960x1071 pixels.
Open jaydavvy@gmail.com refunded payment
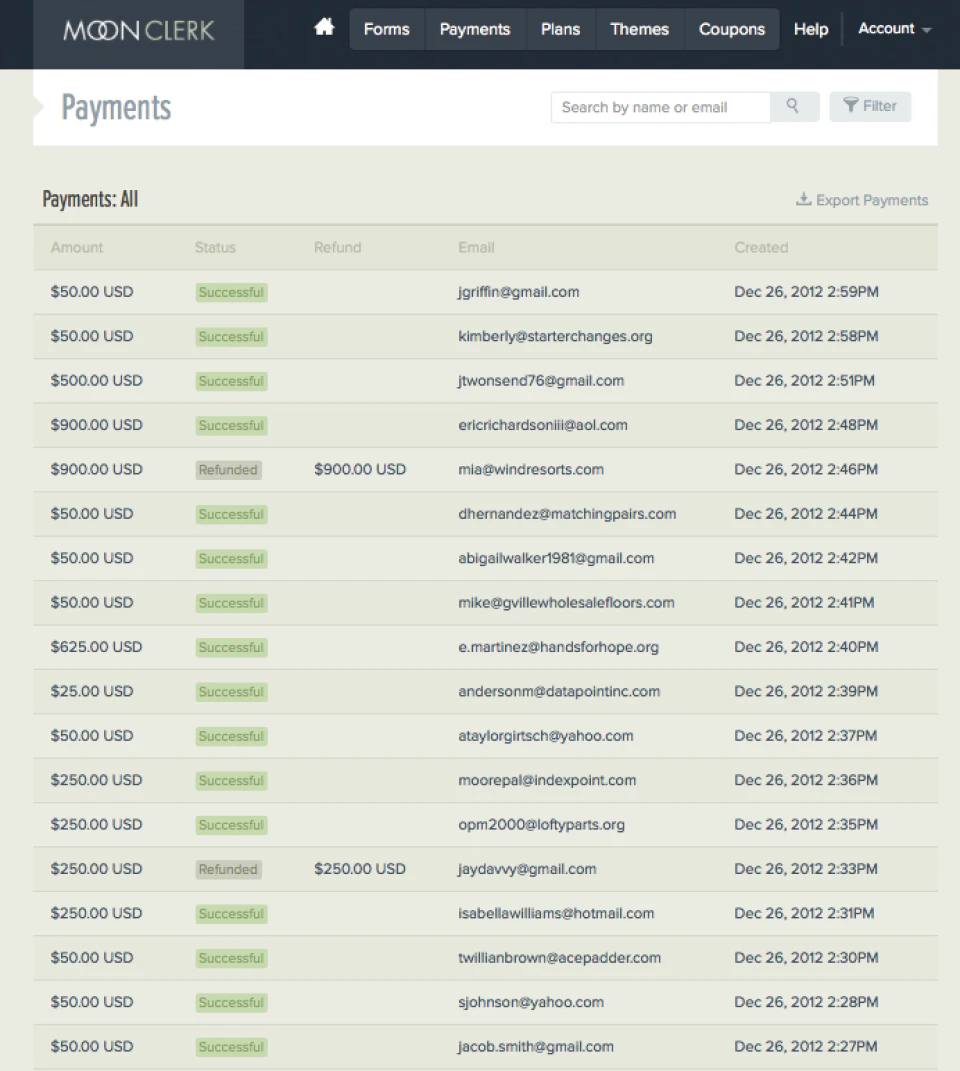[x=527, y=869]
